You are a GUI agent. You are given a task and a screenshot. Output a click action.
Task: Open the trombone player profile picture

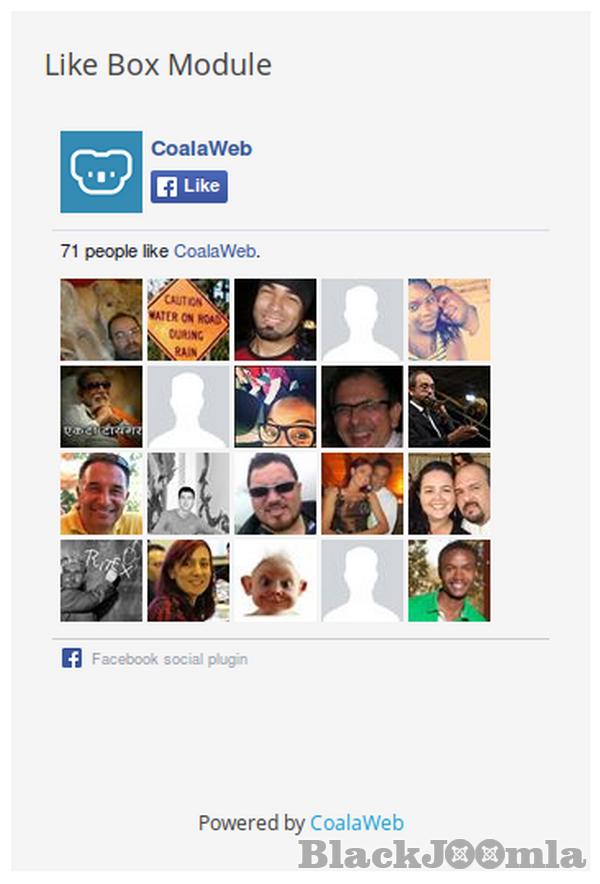click(449, 406)
